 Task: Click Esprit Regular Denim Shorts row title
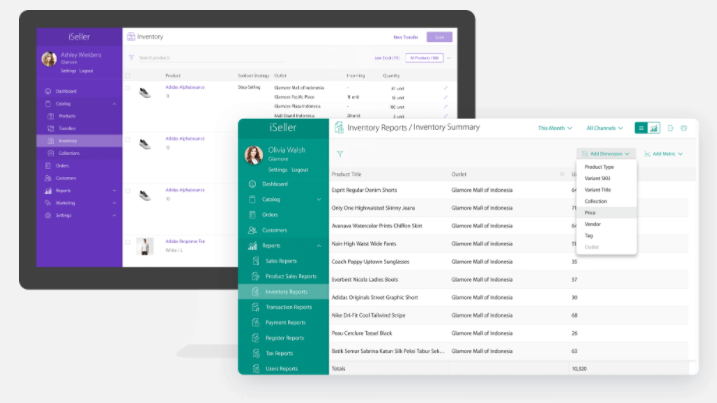click(364, 190)
